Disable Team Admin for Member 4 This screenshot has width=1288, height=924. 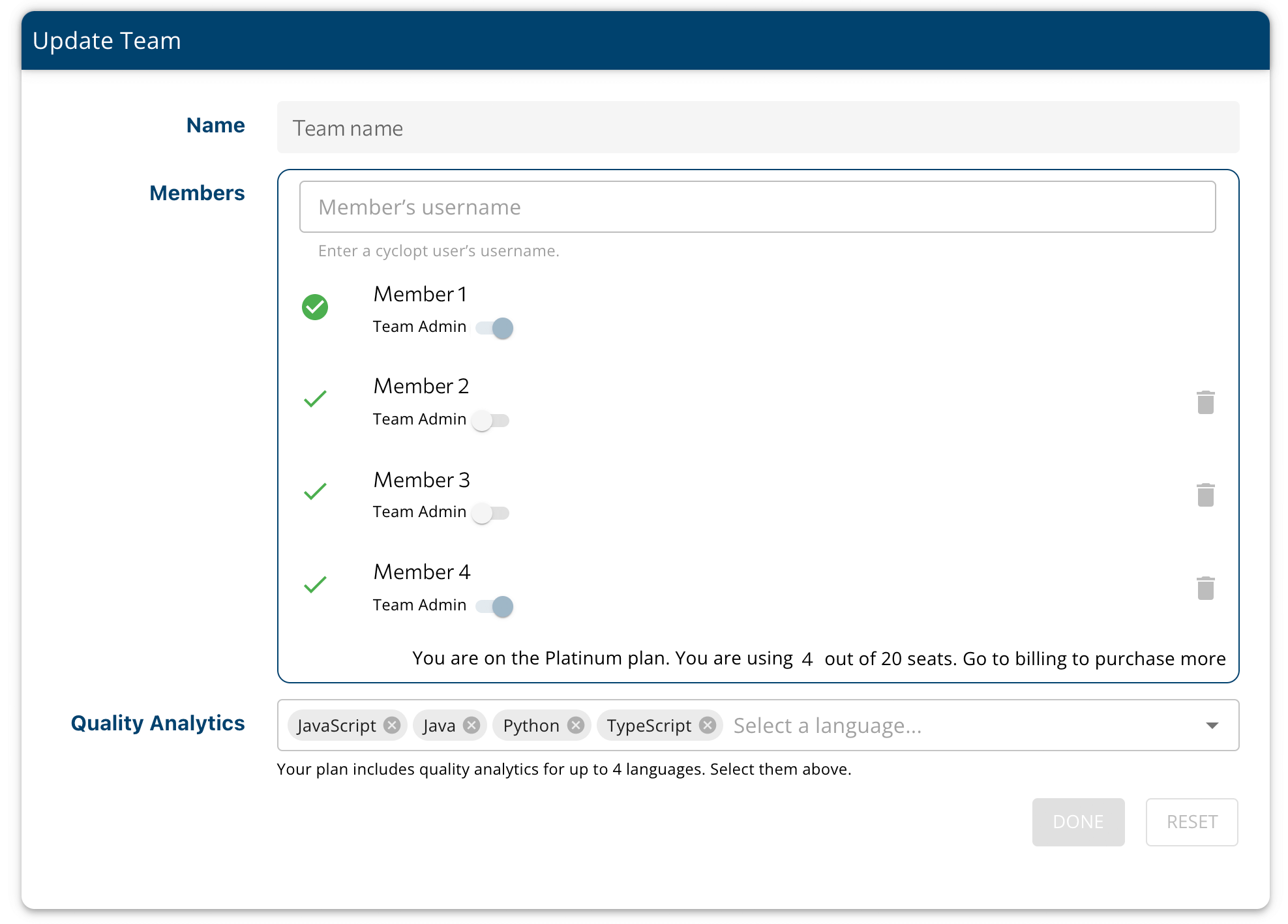click(x=494, y=606)
